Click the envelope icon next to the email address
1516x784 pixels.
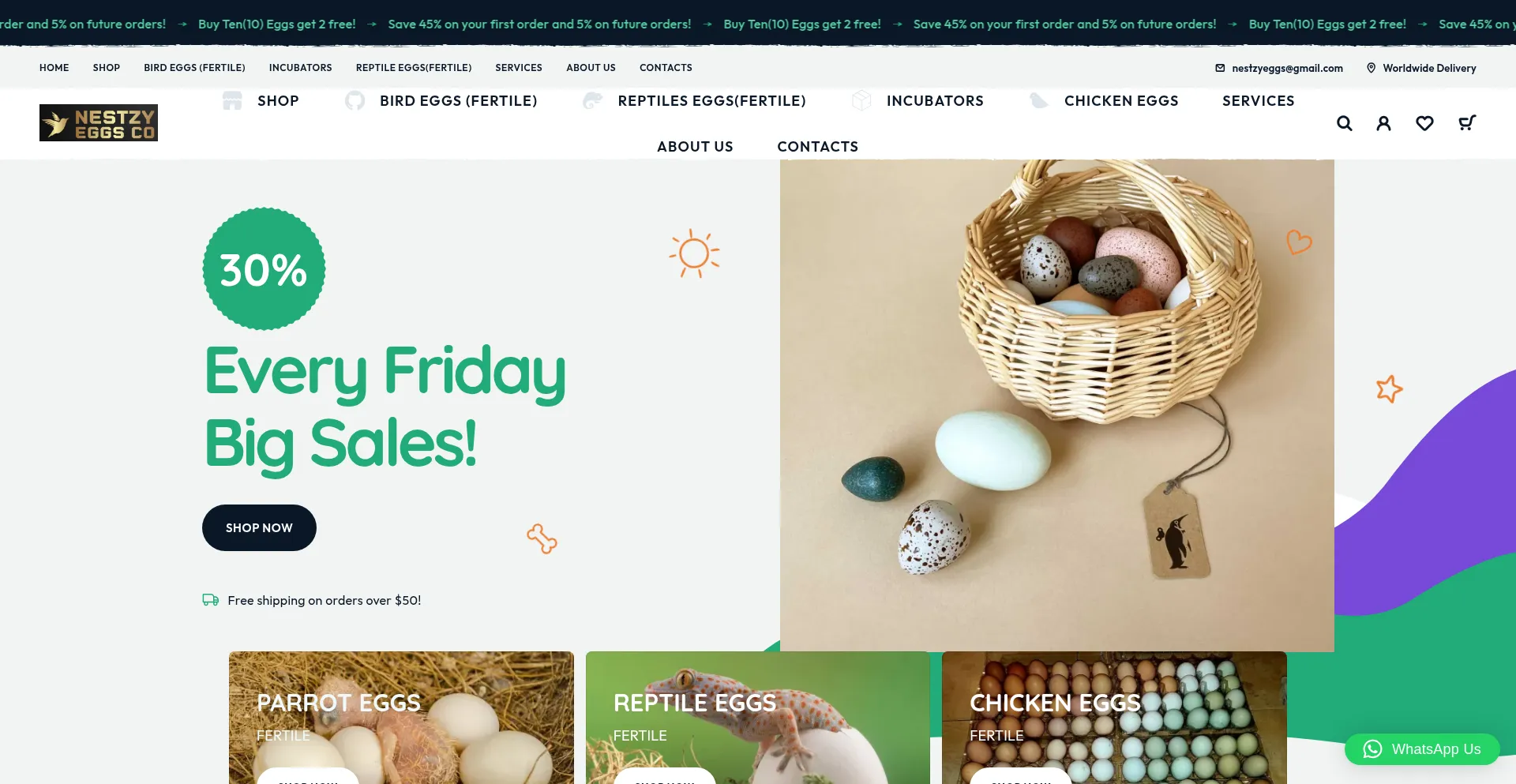[x=1220, y=68]
